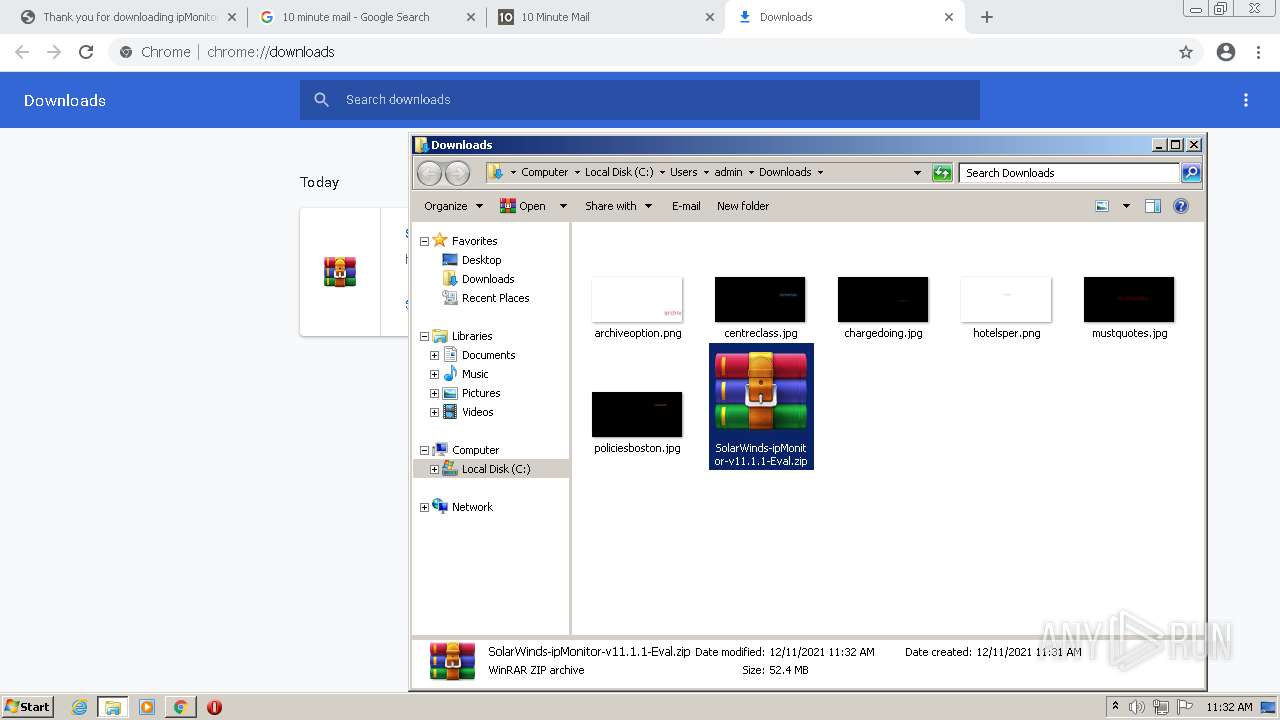Click the Change your view icon
The height and width of the screenshot is (720, 1280).
[1102, 206]
